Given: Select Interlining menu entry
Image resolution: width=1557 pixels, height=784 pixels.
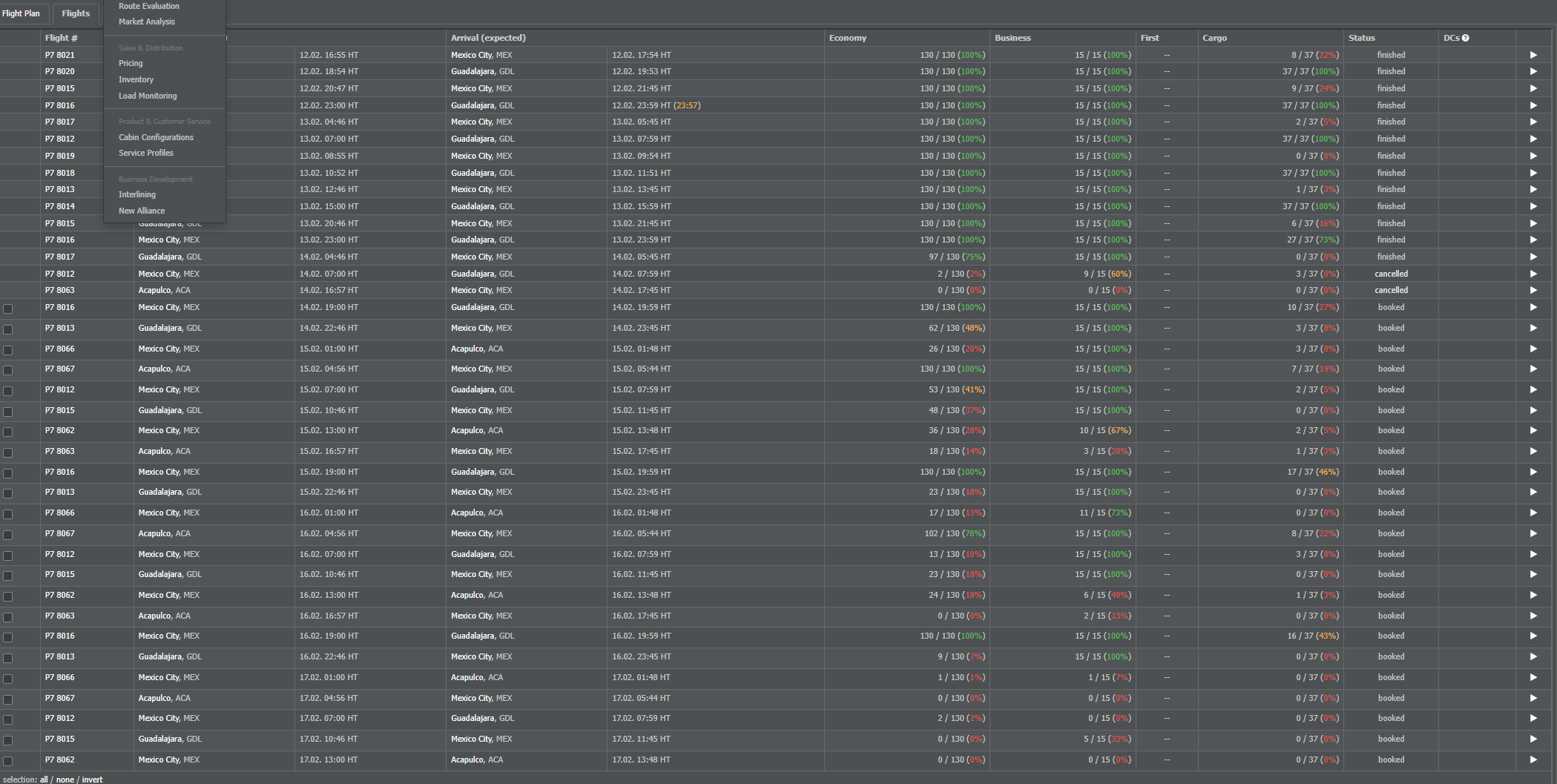Looking at the screenshot, I should tap(137, 194).
